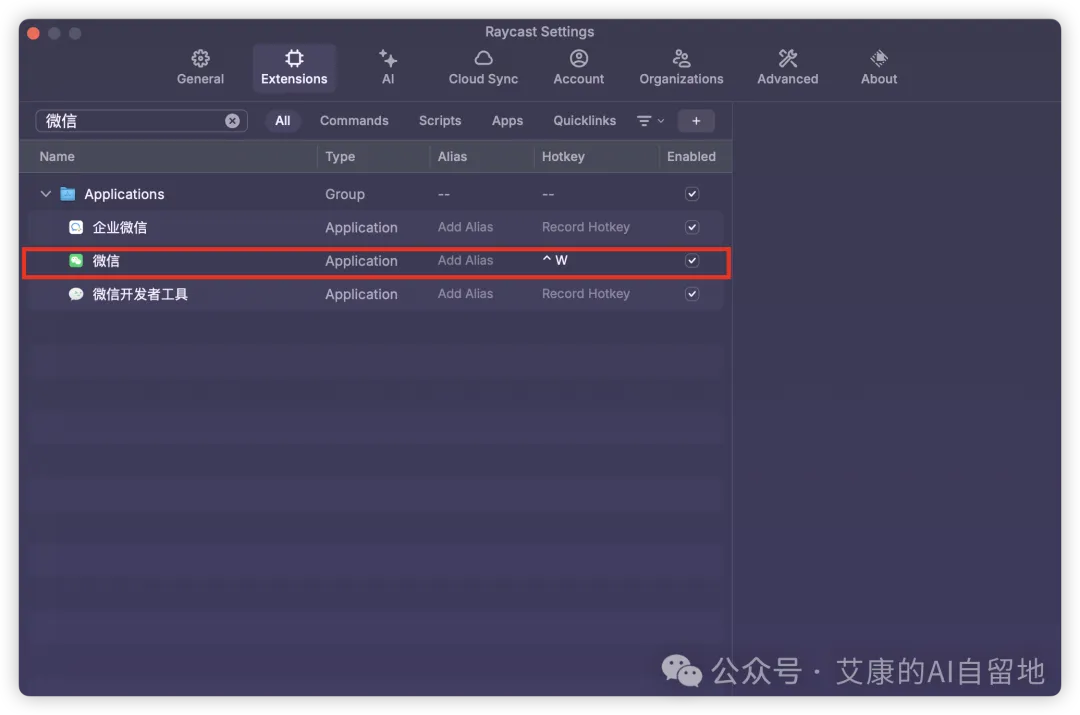This screenshot has height=715, width=1080.
Task: Open the General settings tab
Action: point(200,68)
